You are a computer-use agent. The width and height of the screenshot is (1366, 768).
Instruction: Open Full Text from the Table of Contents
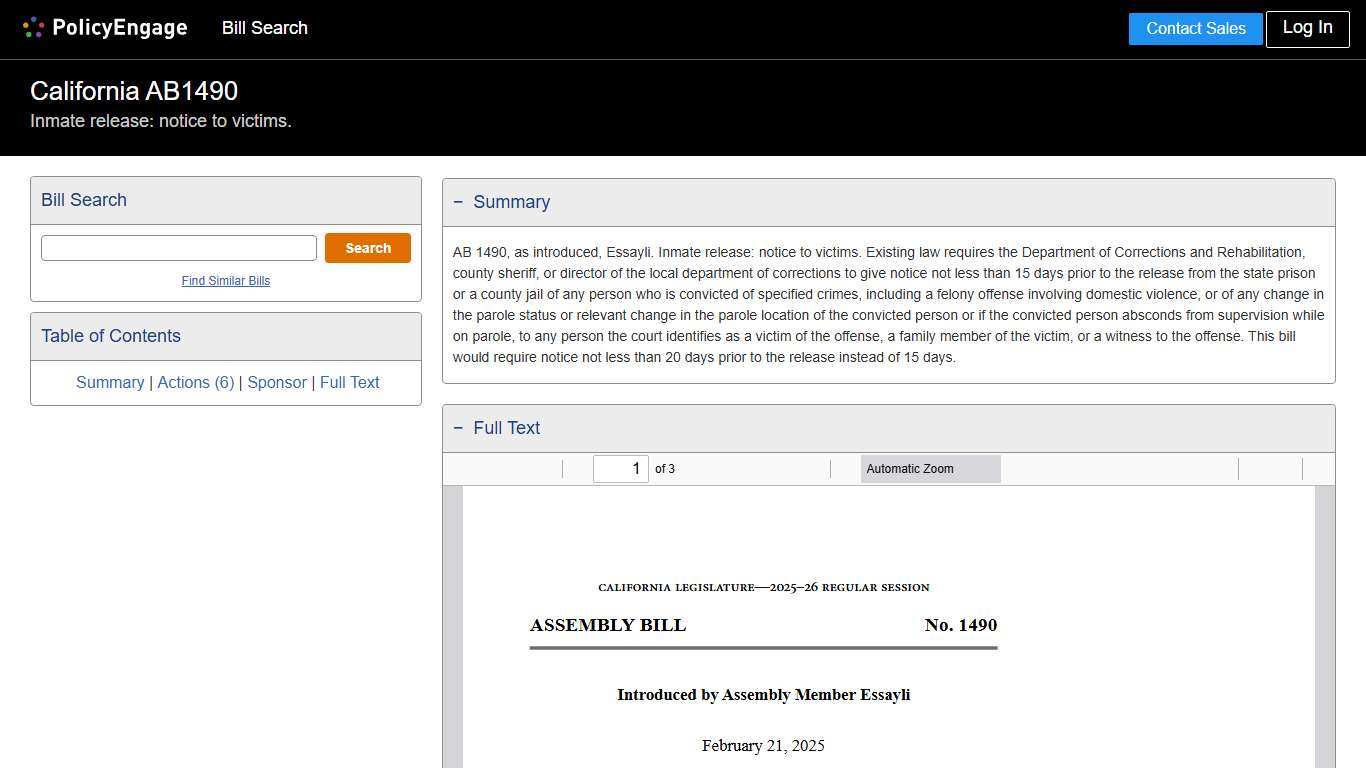(x=349, y=382)
